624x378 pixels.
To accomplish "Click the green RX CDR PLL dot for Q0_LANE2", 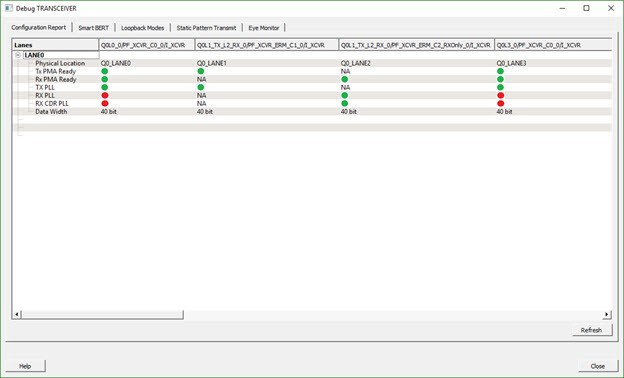I will 345,103.
